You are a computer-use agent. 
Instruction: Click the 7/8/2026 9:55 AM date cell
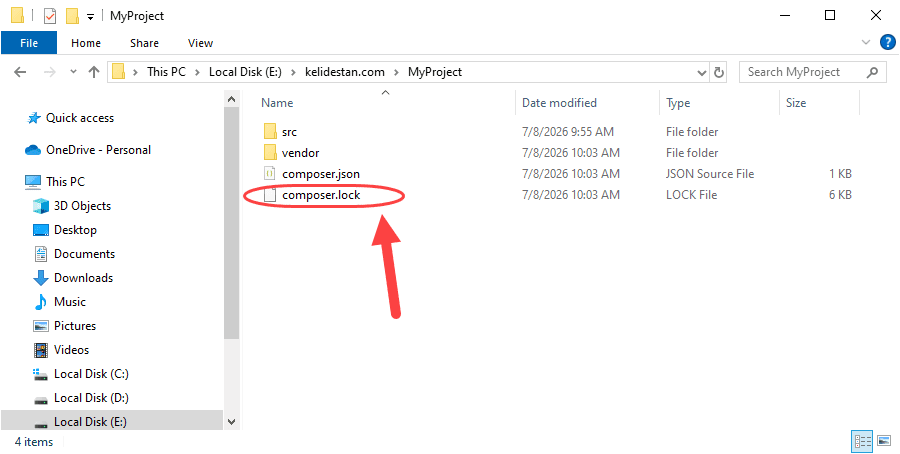coord(568,132)
